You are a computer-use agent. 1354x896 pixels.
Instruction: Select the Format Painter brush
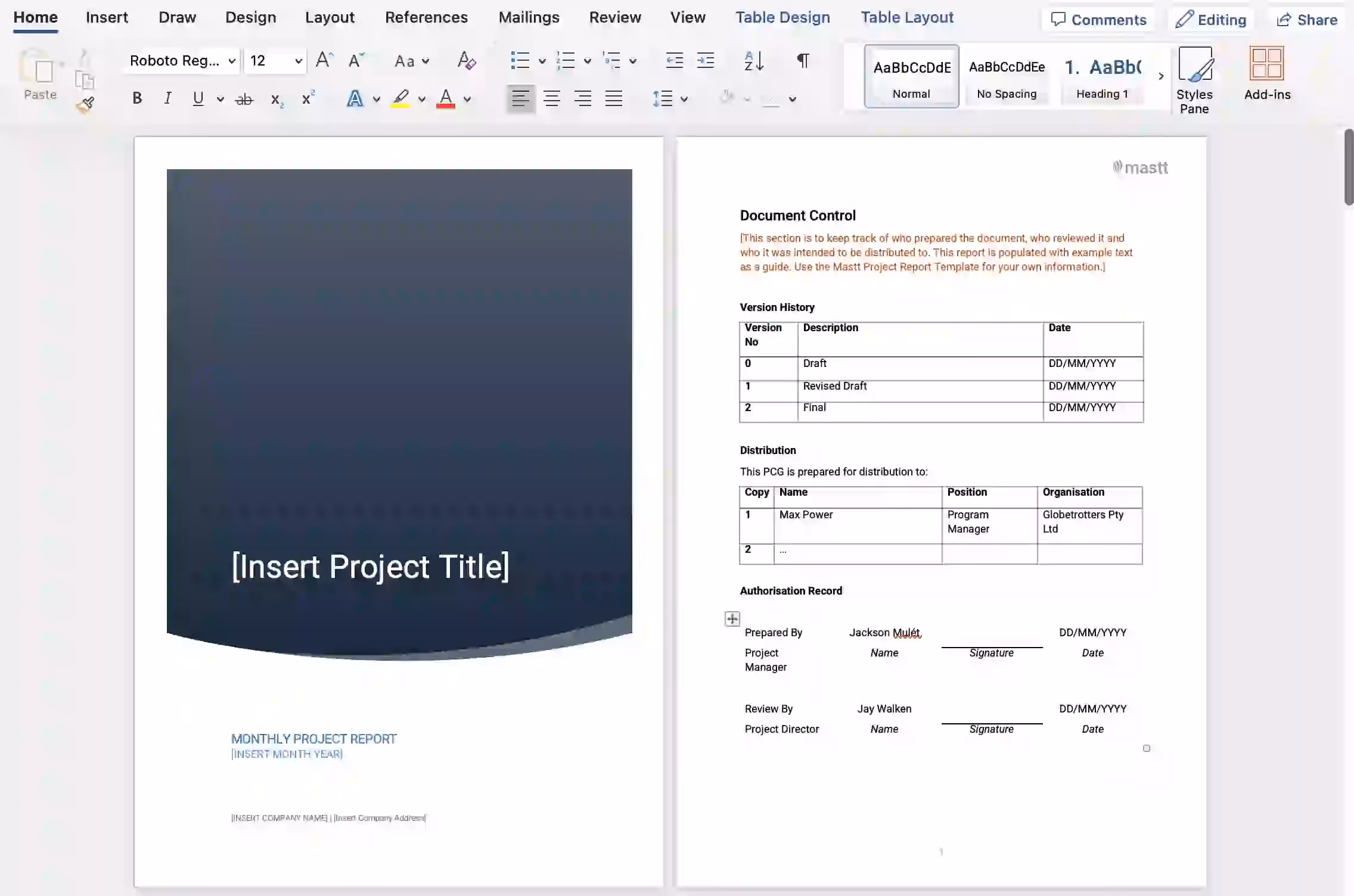(x=85, y=105)
